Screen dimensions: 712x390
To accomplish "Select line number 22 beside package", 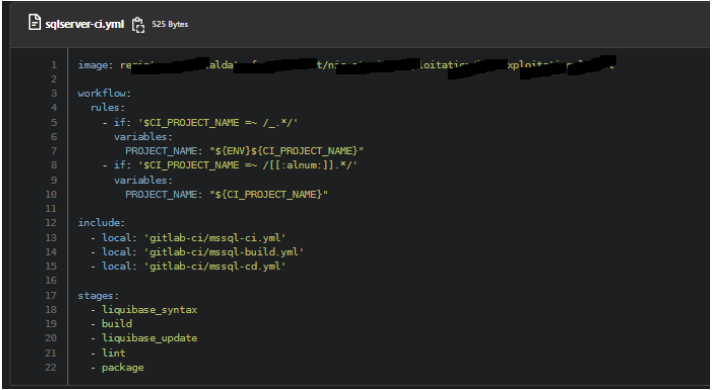I will tap(51, 367).
